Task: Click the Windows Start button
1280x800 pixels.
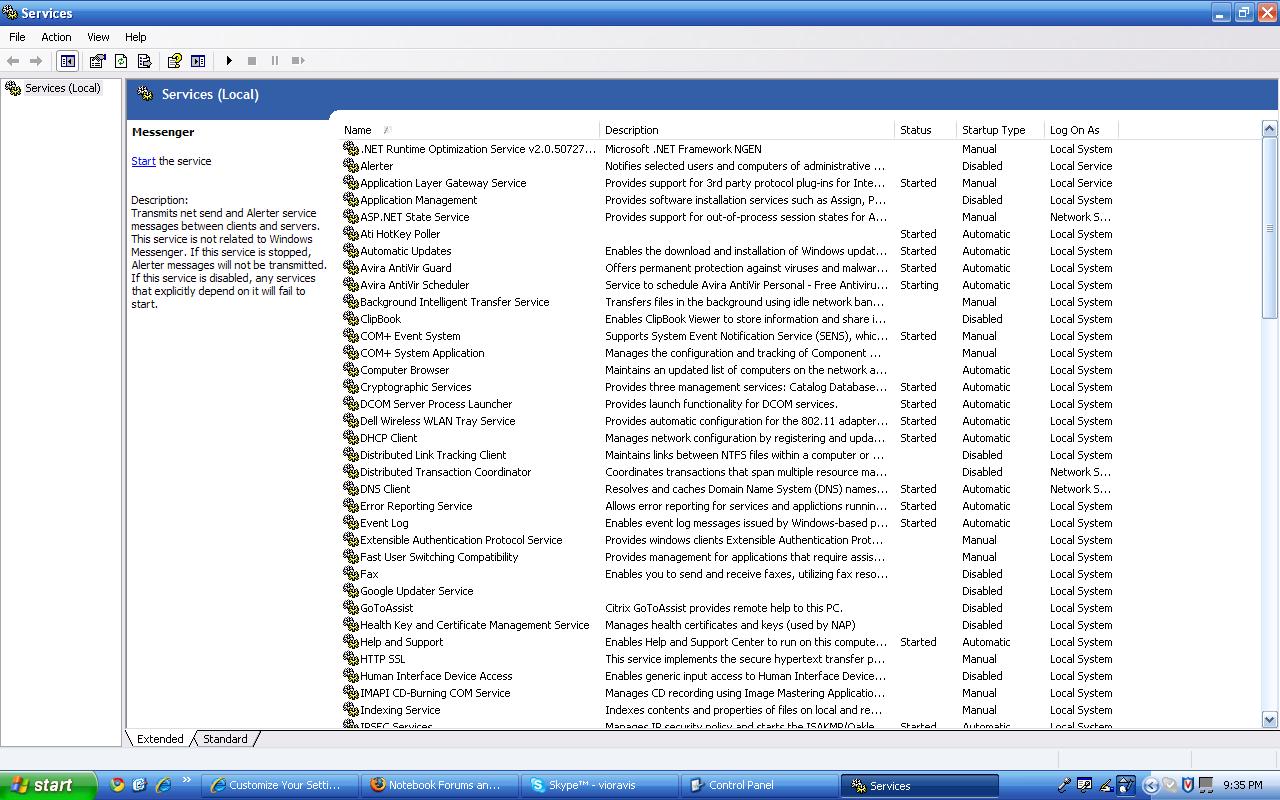Action: (48, 785)
